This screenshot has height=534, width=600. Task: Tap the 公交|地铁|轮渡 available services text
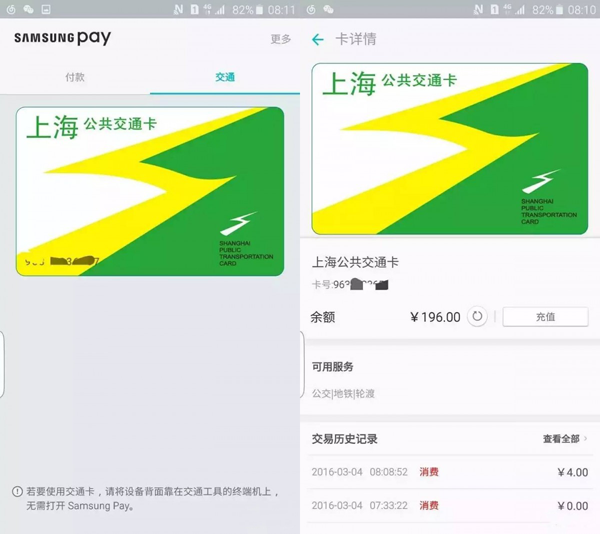click(x=348, y=393)
